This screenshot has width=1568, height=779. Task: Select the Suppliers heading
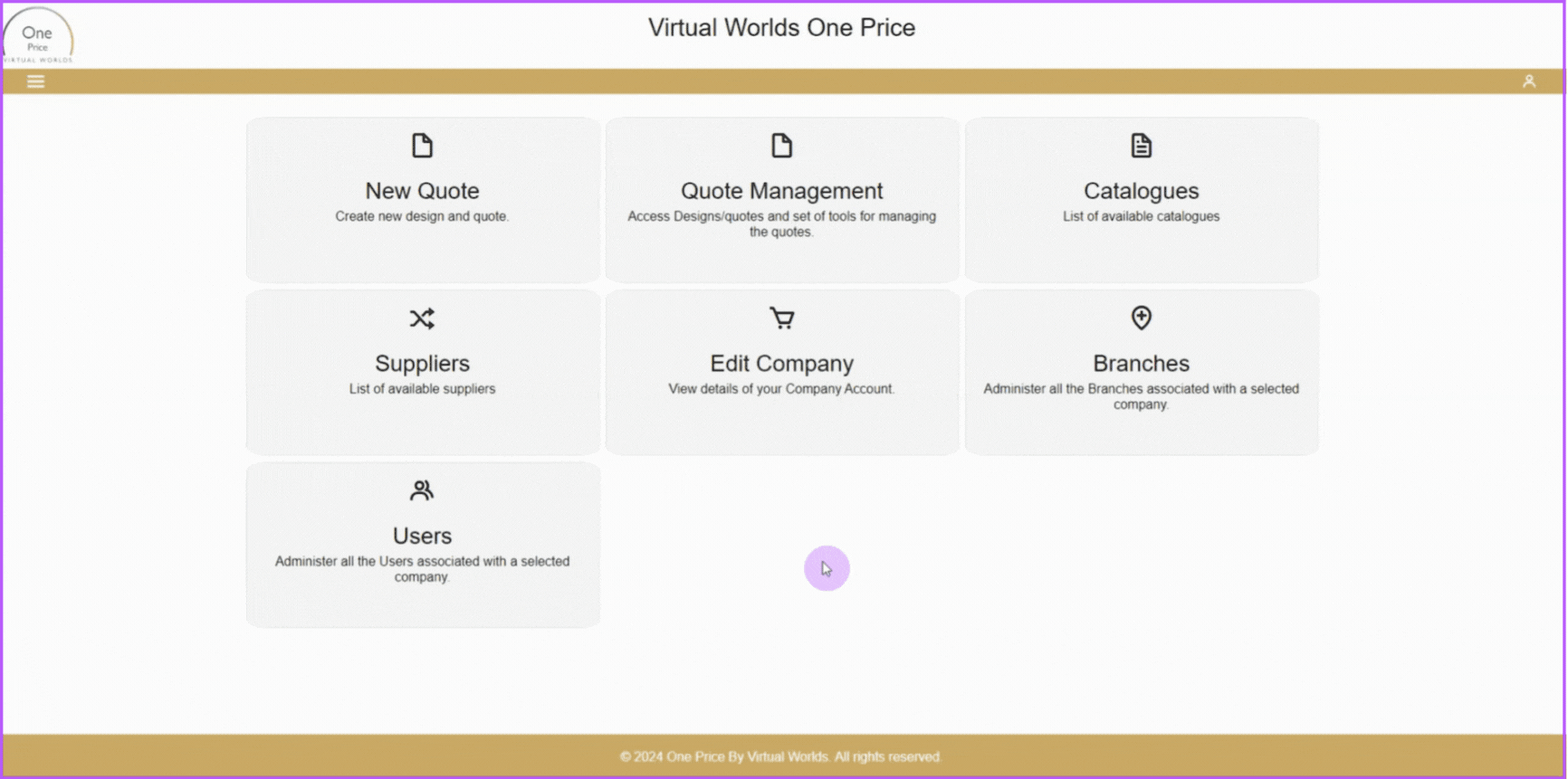click(x=422, y=364)
